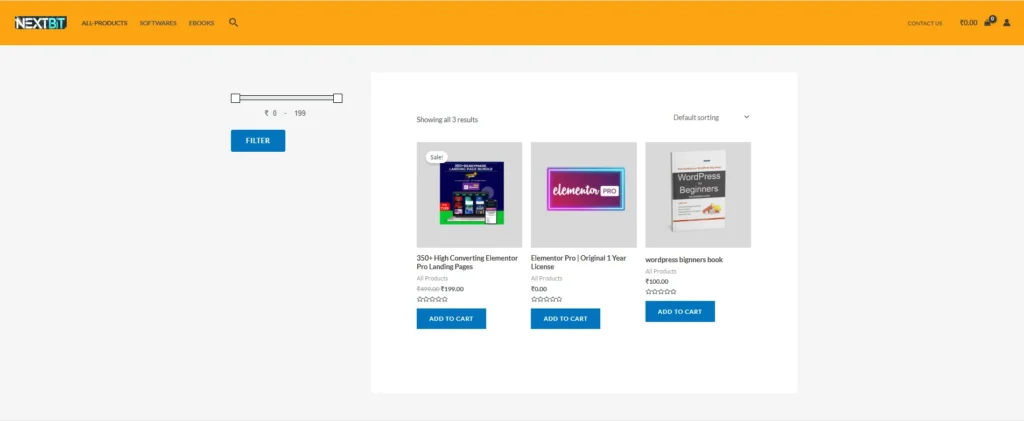Rate wordpress biginners book using stars
The height and width of the screenshot is (421, 1024).
point(661,292)
